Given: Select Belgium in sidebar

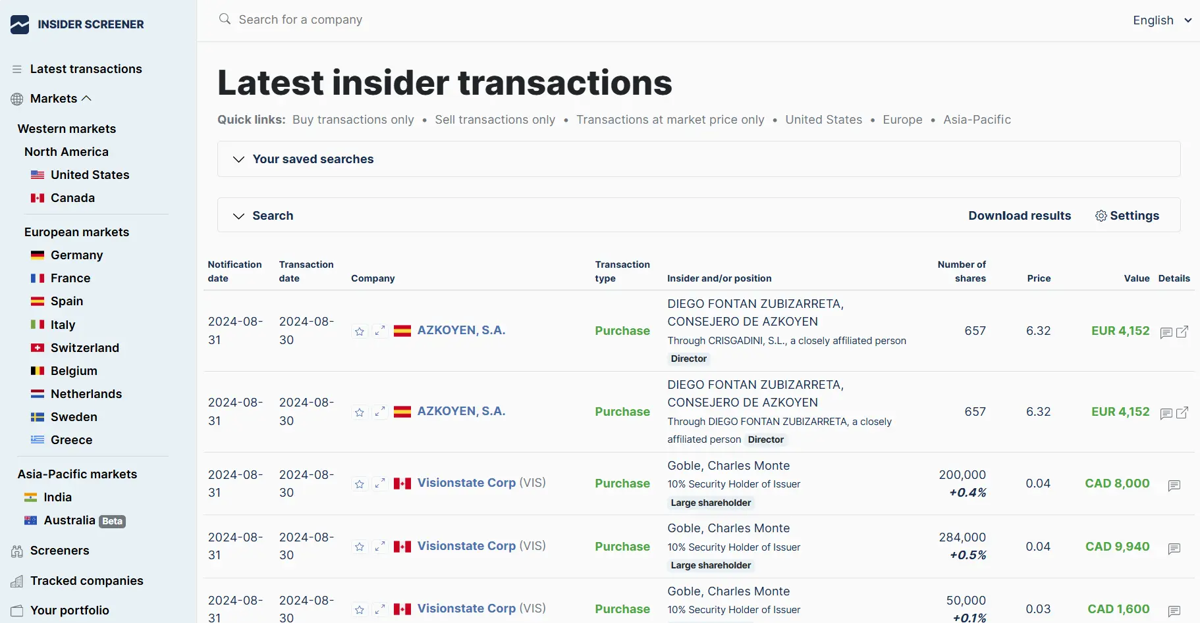Looking at the screenshot, I should 74,371.
